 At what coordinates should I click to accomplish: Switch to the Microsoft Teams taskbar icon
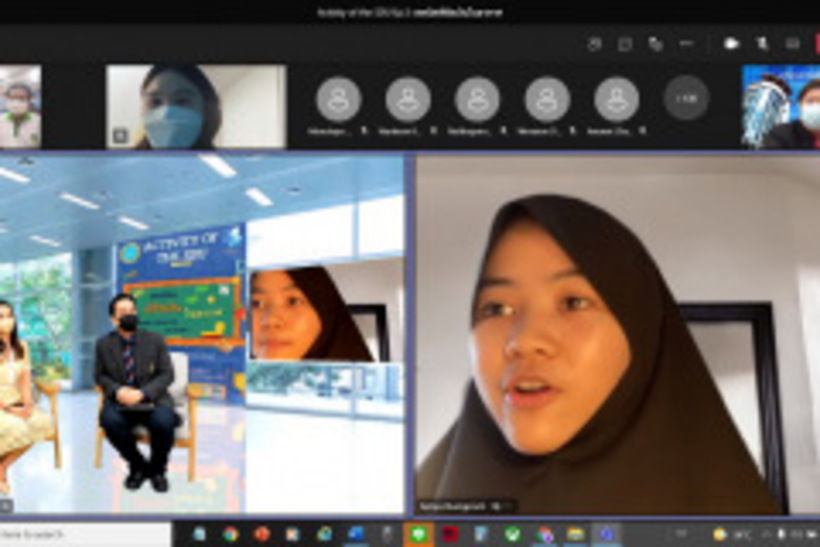pyautogui.click(x=605, y=535)
